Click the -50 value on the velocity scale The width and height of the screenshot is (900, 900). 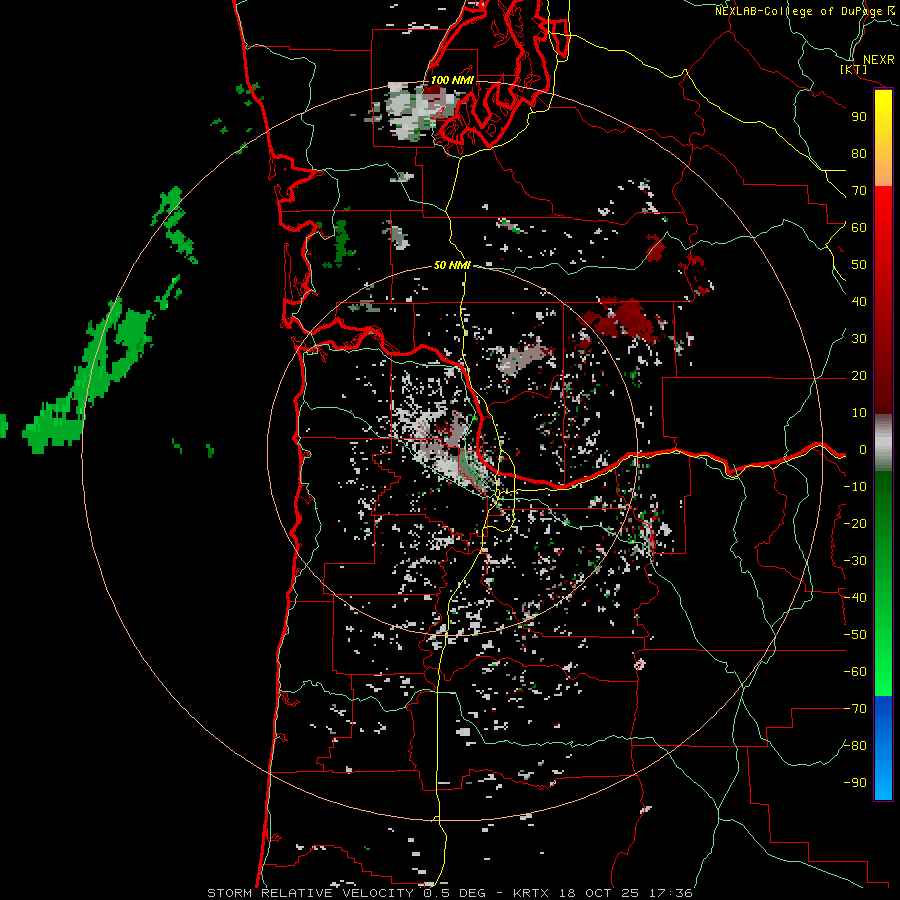tap(855, 635)
